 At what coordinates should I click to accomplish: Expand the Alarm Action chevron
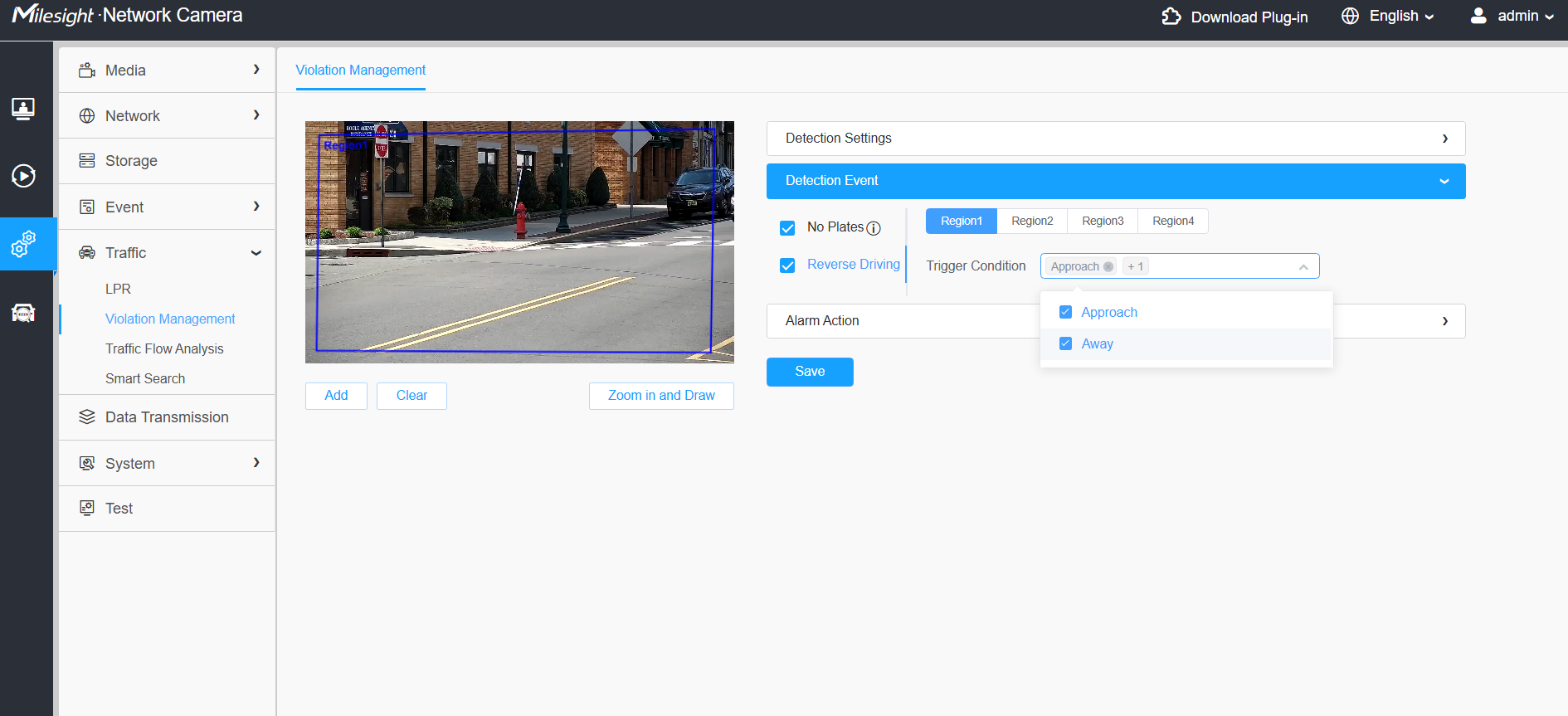pyautogui.click(x=1444, y=321)
